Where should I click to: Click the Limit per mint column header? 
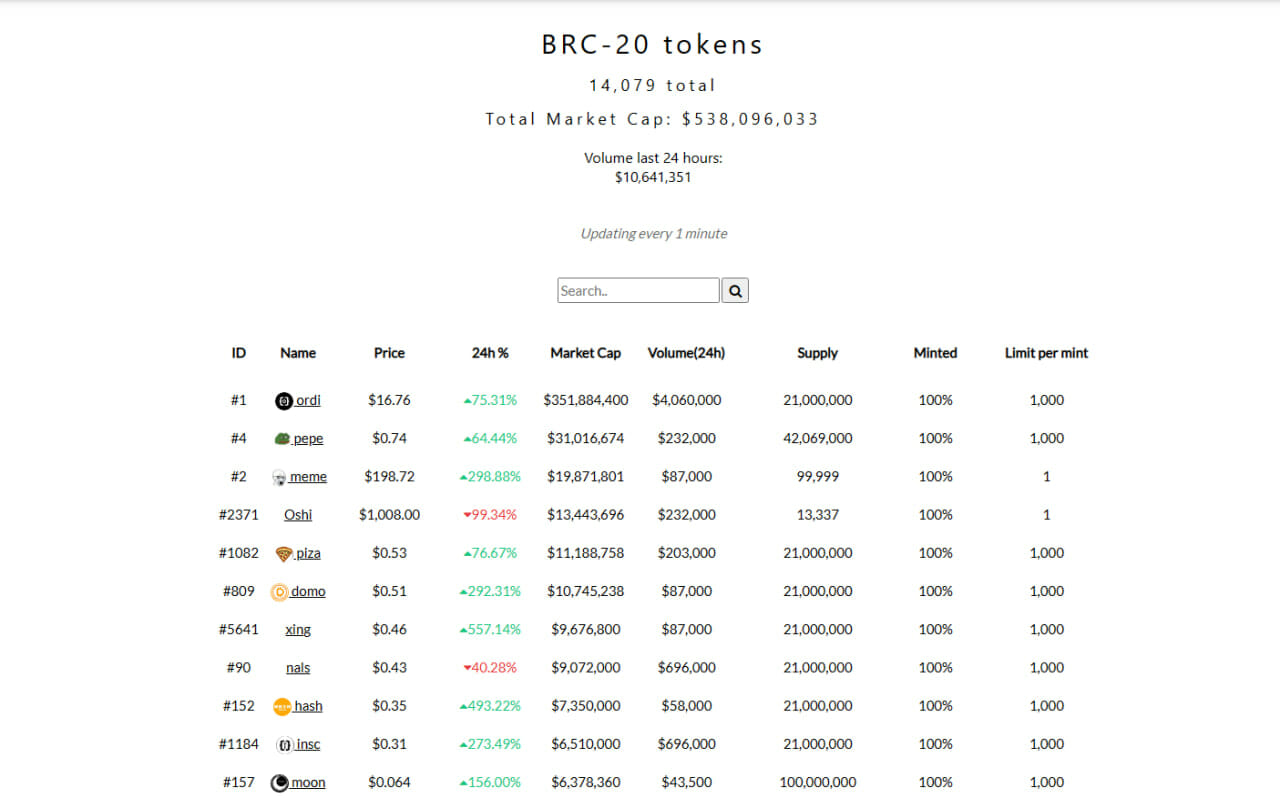pos(1046,353)
